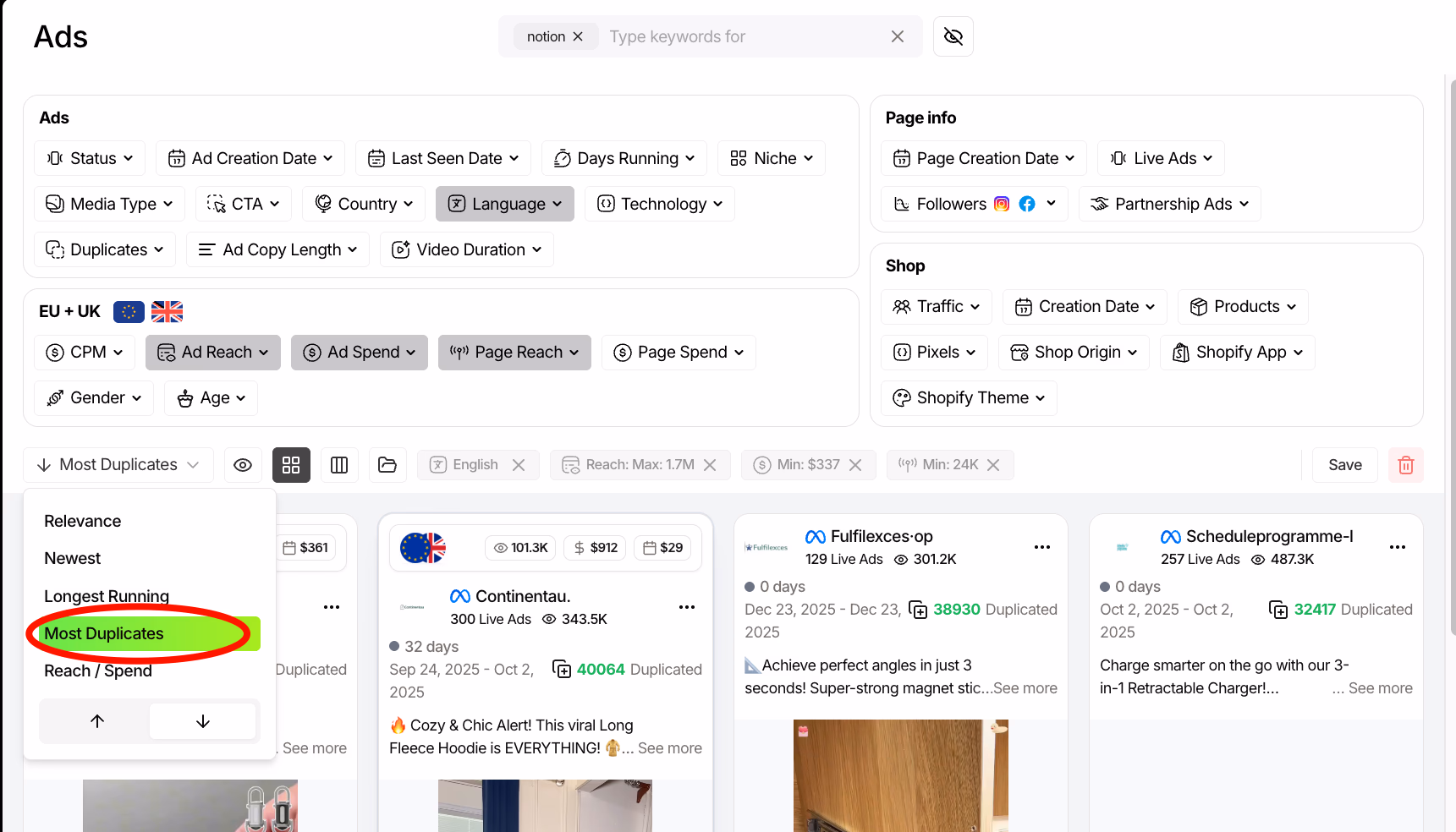Open Fulfilexces-op card more options menu
Screen dimensions: 1456x832
point(1042,547)
